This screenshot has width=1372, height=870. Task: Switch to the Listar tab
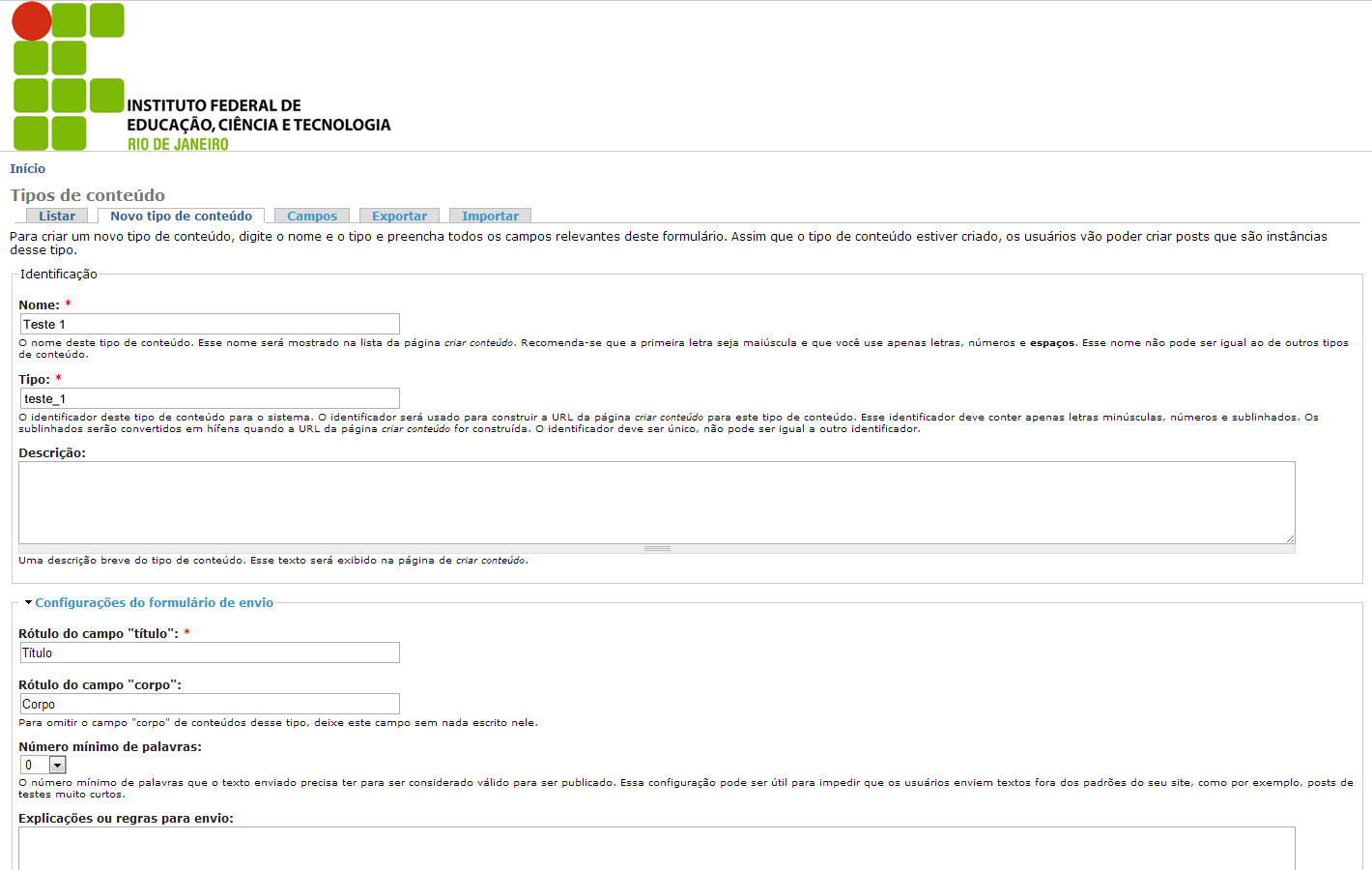57,216
